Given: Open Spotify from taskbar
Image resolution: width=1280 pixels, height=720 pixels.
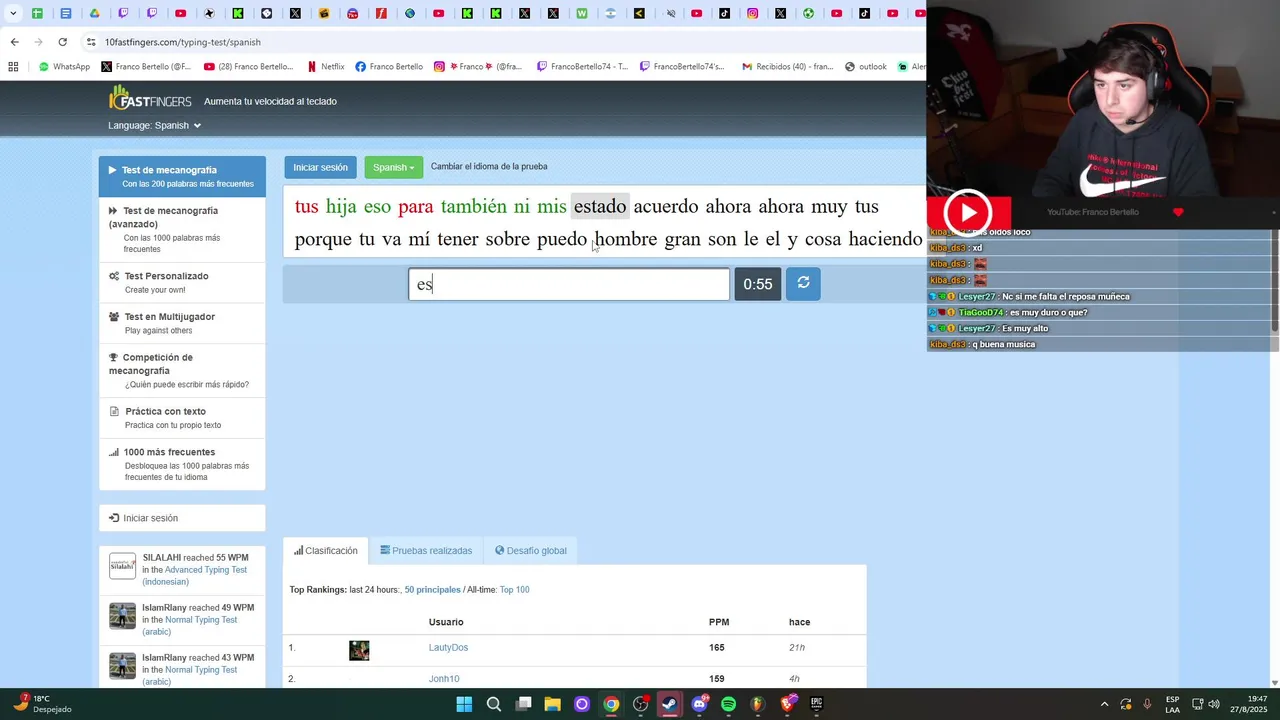Looking at the screenshot, I should point(729,704).
